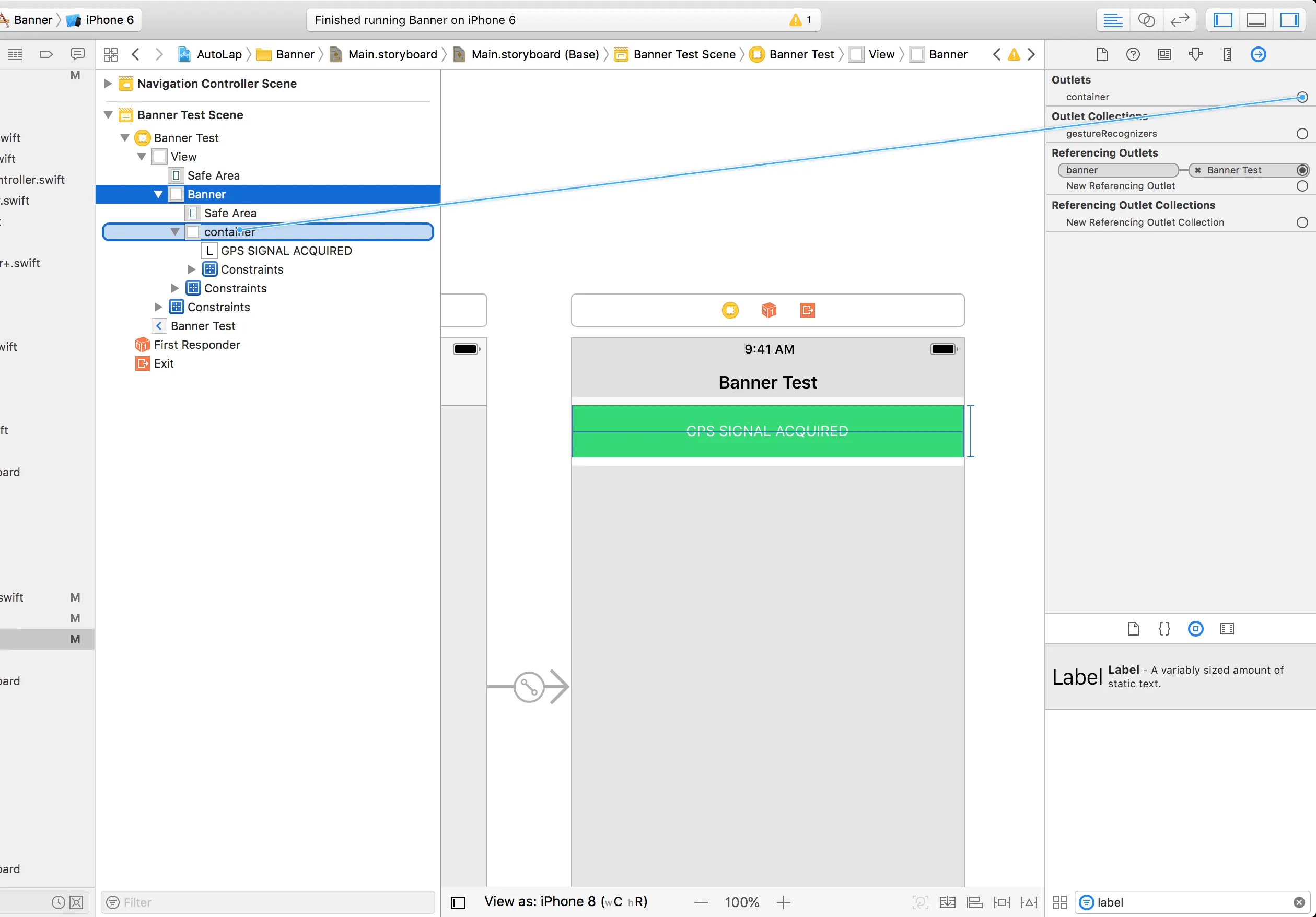The height and width of the screenshot is (917, 1316).
Task: Switch to Assistant editor mode
Action: coord(1146,20)
